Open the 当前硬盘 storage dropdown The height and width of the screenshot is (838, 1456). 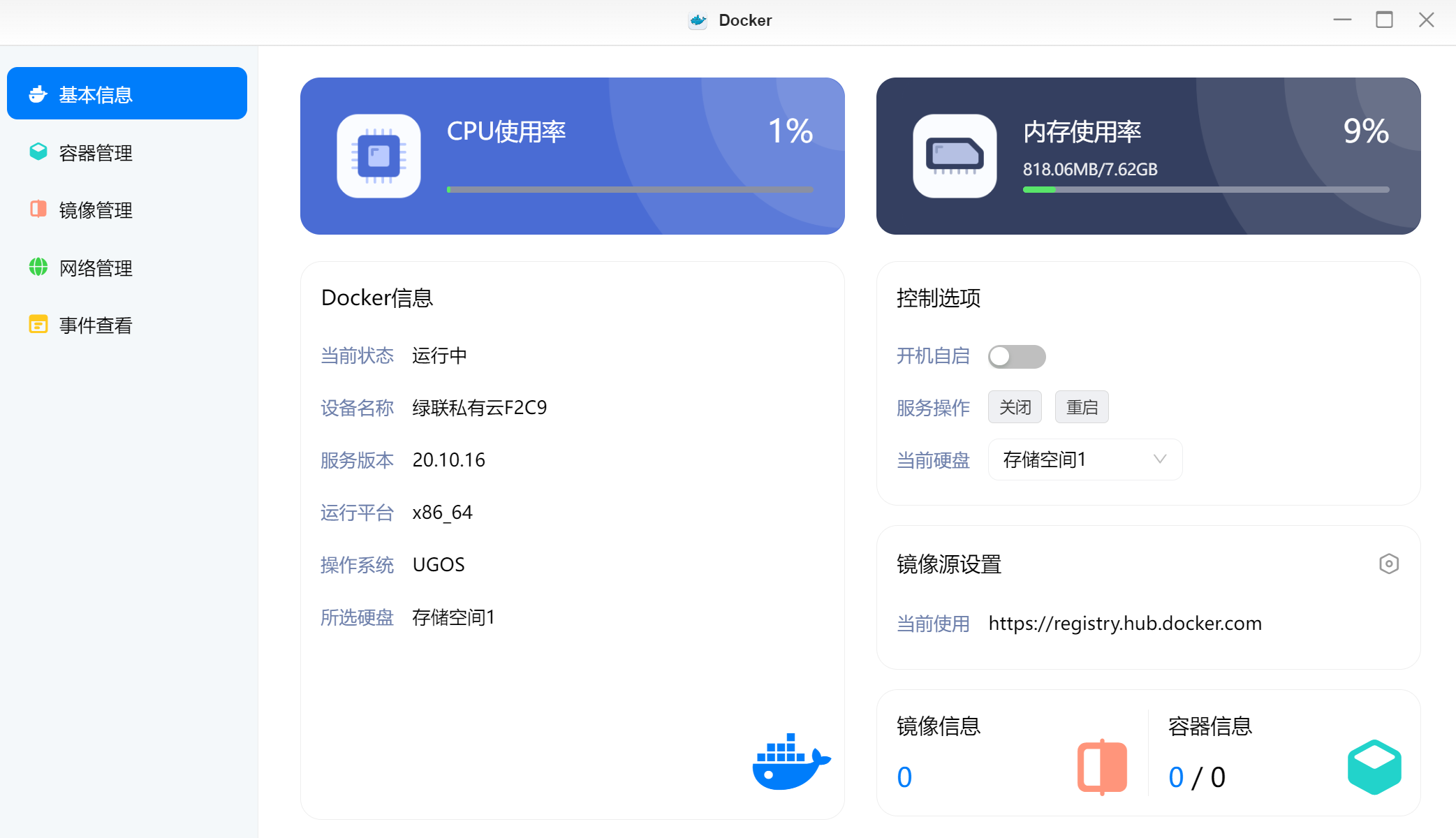pyautogui.click(x=1084, y=460)
